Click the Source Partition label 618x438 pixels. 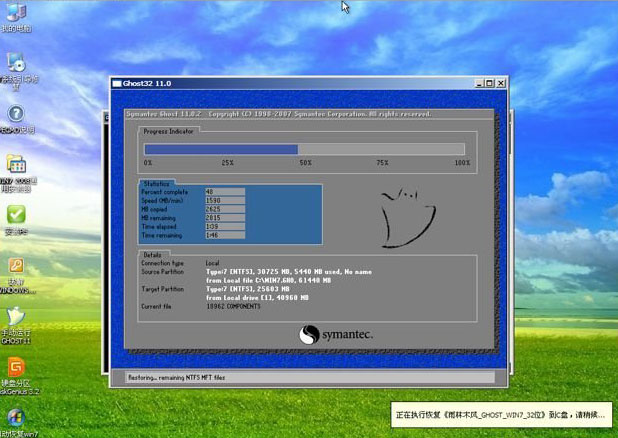pyautogui.click(x=162, y=272)
